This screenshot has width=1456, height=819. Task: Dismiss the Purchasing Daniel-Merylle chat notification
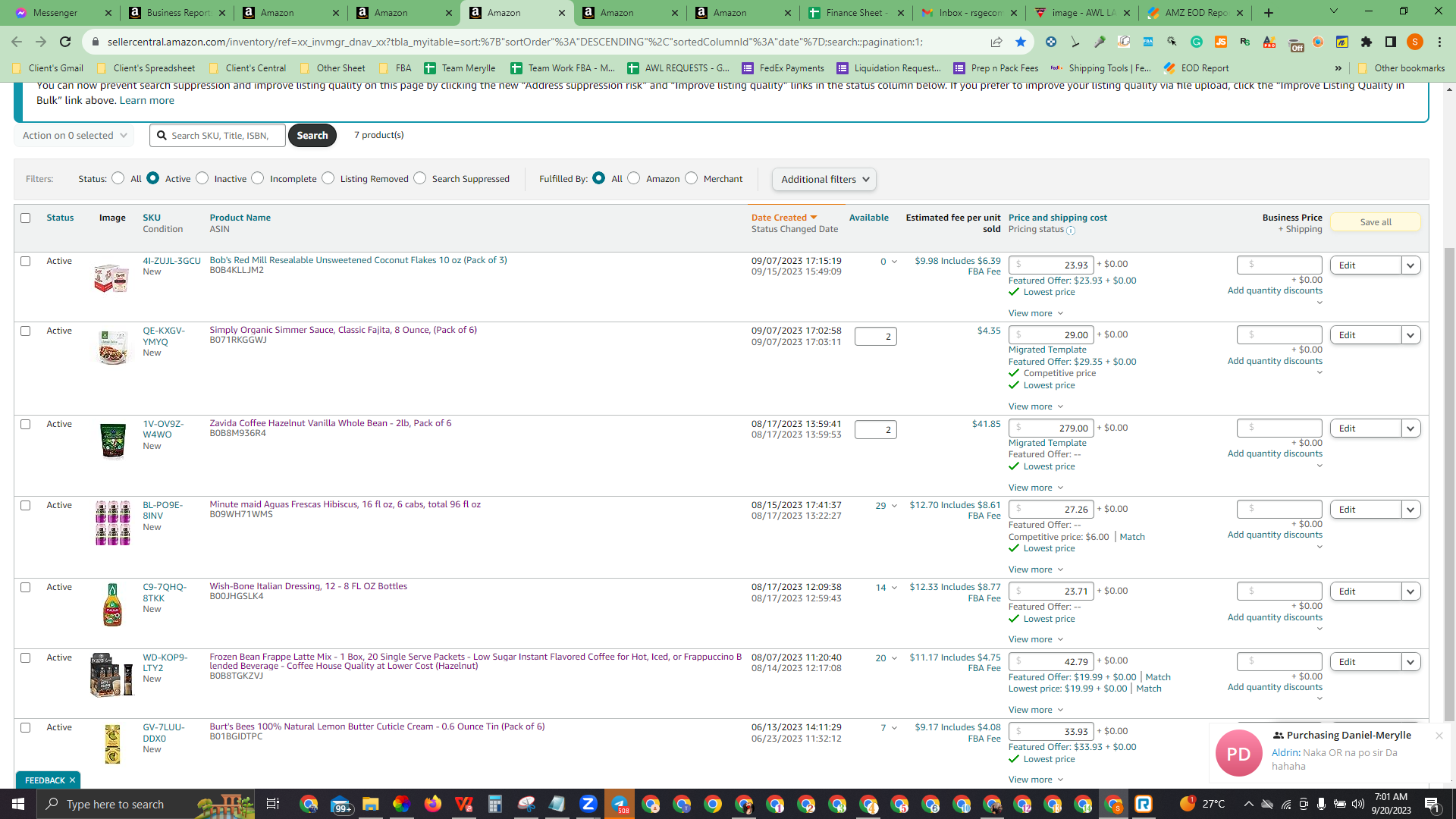tap(1439, 736)
